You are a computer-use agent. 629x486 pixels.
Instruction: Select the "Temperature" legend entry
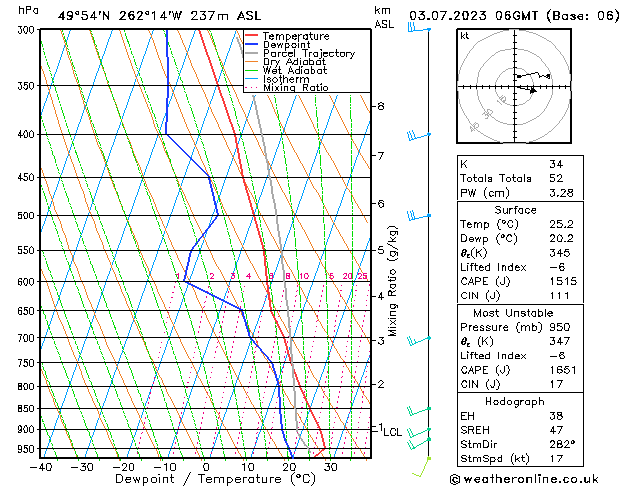point(296,36)
